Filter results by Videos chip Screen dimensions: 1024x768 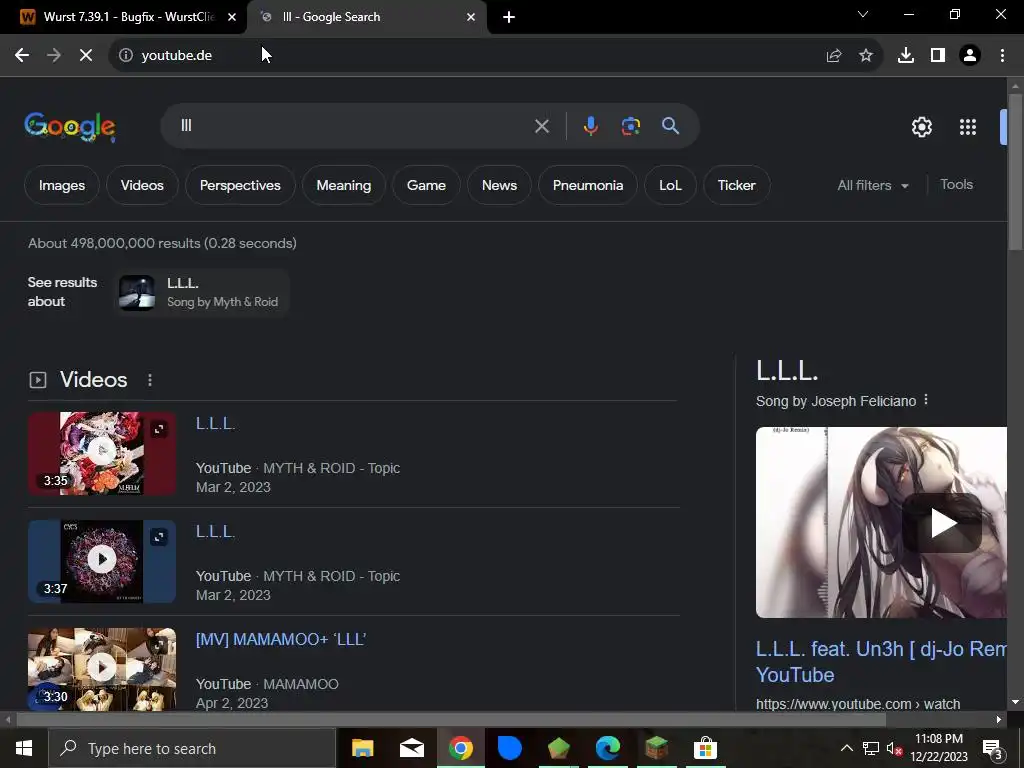coord(142,185)
